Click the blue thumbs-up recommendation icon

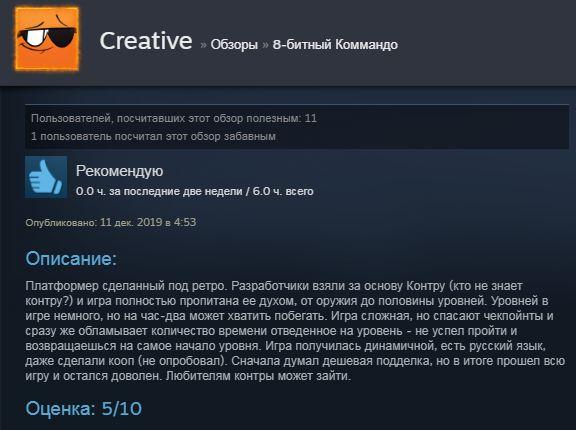[x=46, y=177]
